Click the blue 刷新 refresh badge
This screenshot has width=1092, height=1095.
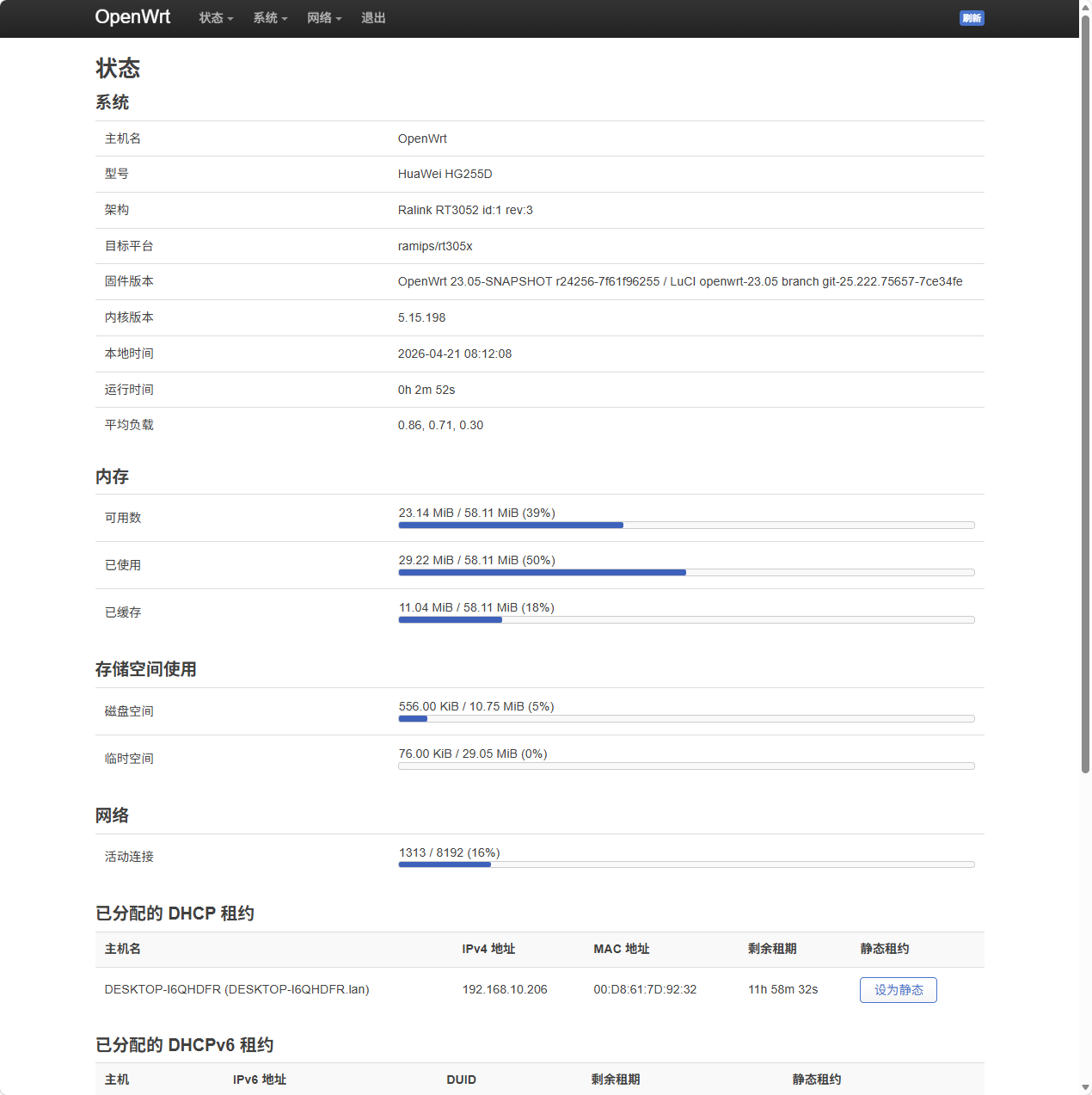[x=972, y=18]
